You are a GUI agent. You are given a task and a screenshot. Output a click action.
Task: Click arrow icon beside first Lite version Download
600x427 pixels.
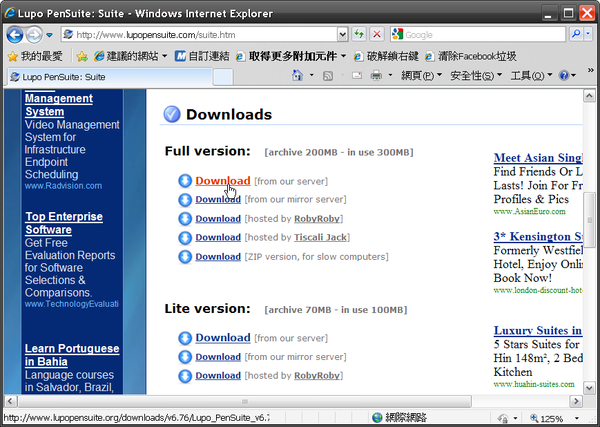(x=185, y=338)
